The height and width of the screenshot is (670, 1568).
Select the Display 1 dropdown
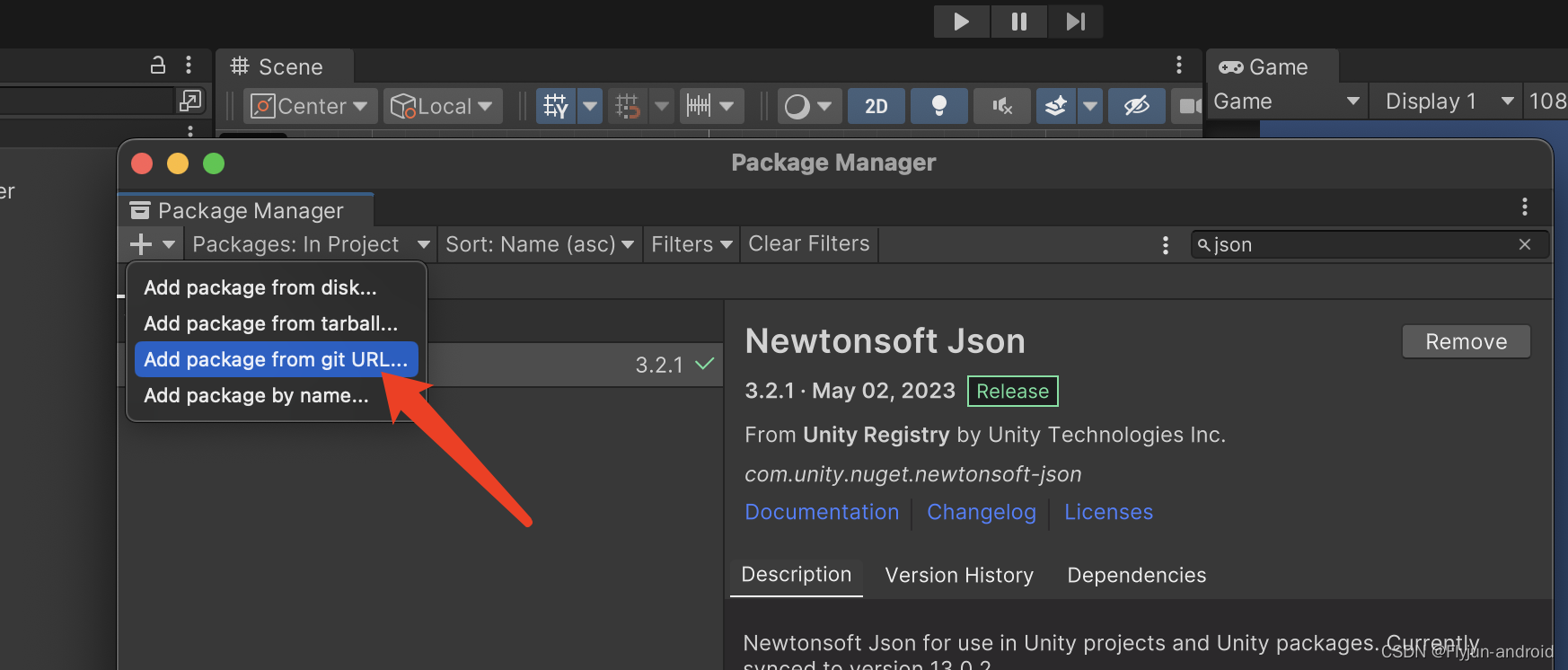[x=1447, y=101]
